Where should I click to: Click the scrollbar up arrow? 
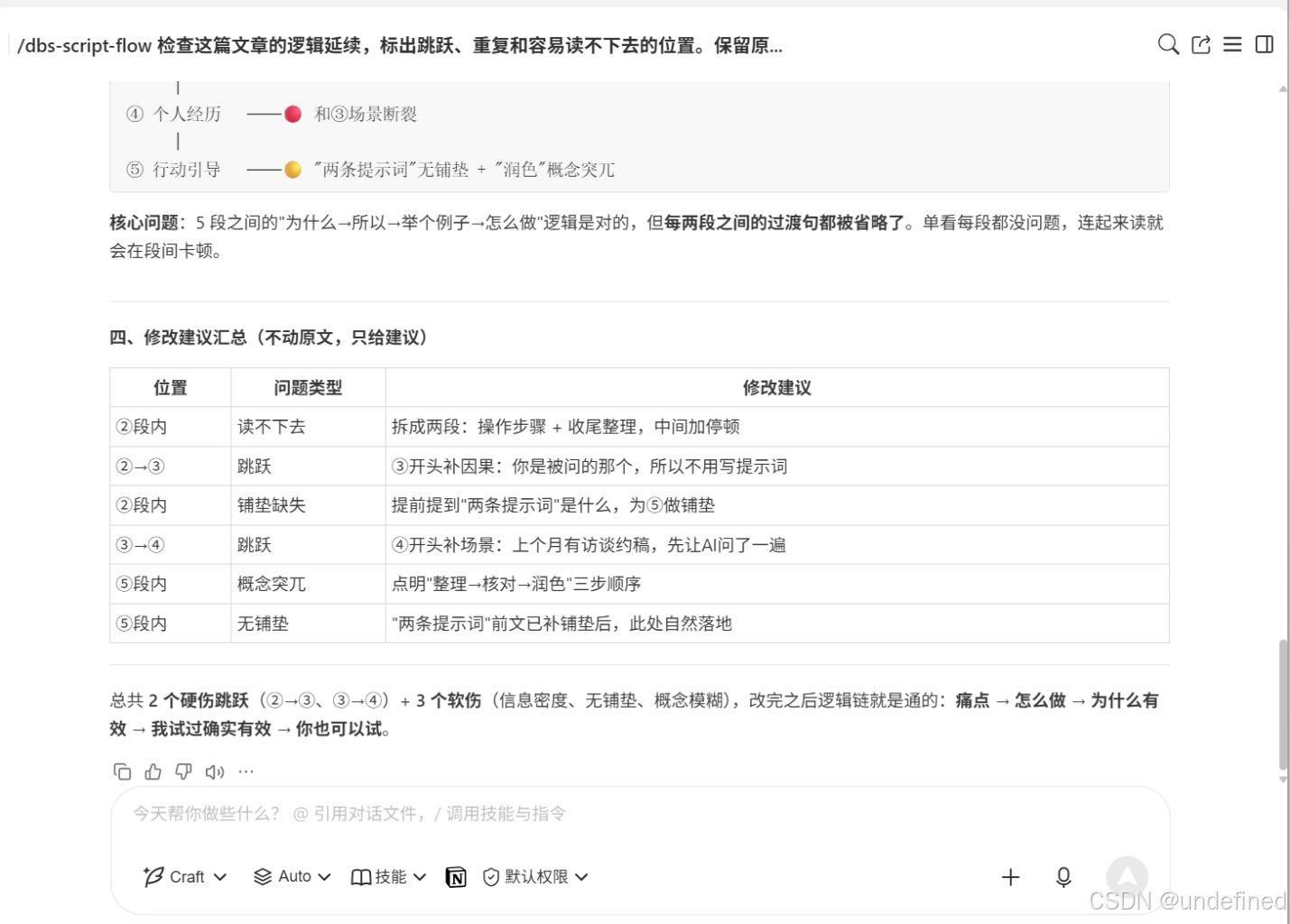[1283, 88]
